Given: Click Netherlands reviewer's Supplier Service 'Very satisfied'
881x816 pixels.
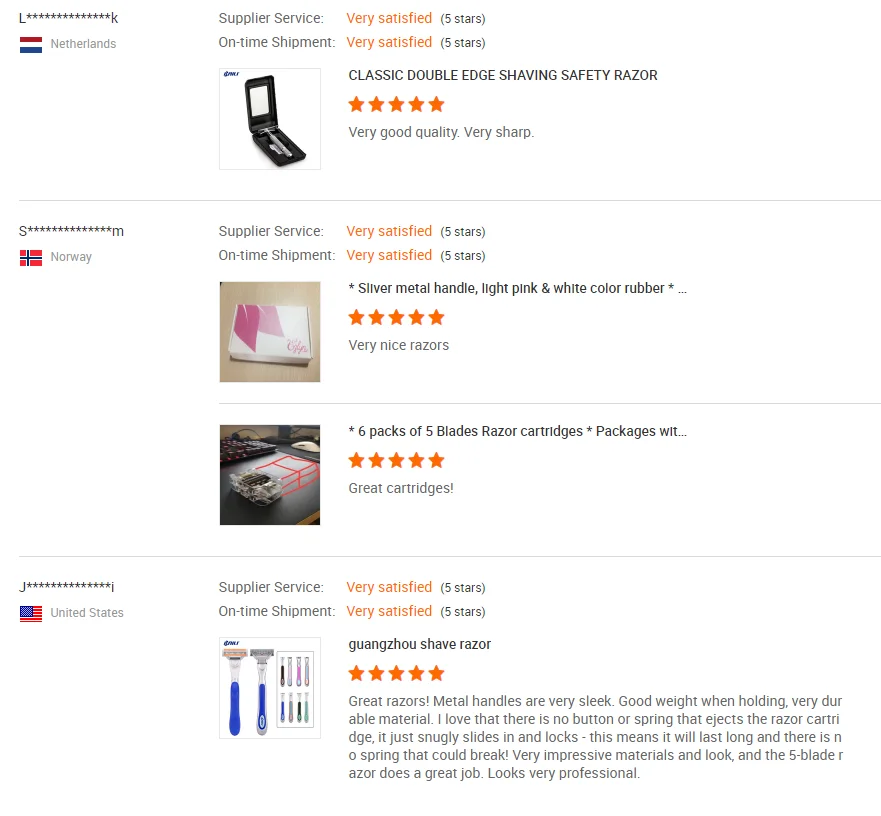Looking at the screenshot, I should pyautogui.click(x=389, y=18).
